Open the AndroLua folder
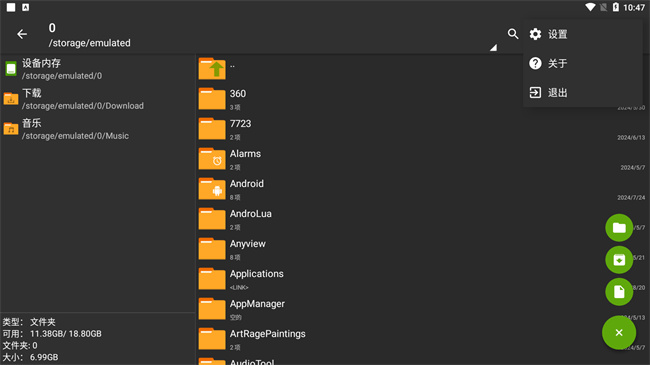The width and height of the screenshot is (650, 365). coord(422,219)
